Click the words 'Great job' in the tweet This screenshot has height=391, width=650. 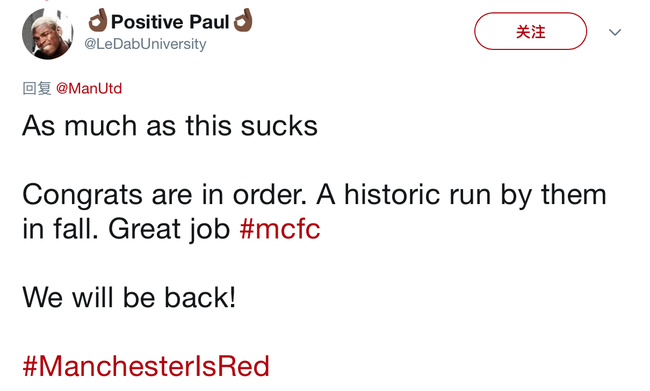pyautogui.click(x=169, y=229)
